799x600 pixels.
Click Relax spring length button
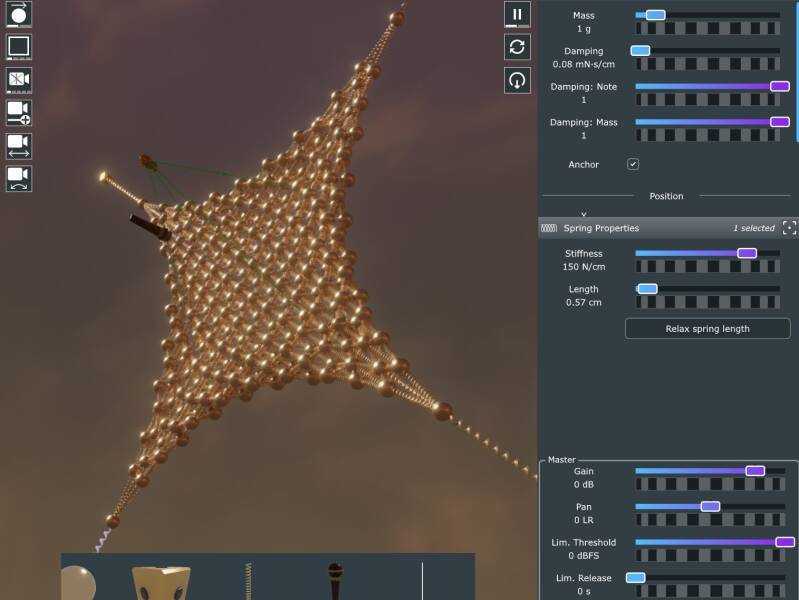(707, 328)
